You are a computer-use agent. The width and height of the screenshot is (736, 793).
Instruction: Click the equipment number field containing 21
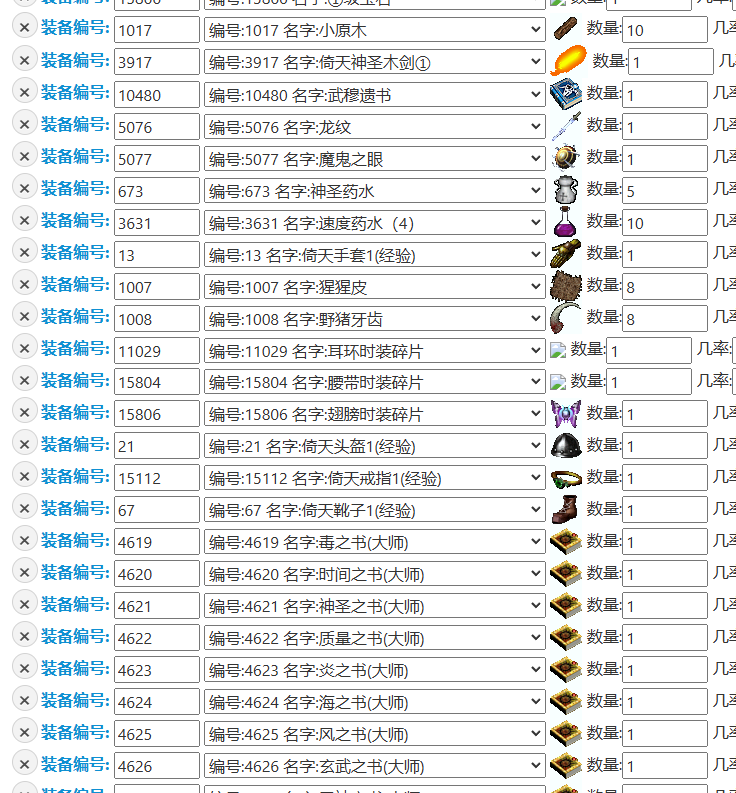(157, 446)
